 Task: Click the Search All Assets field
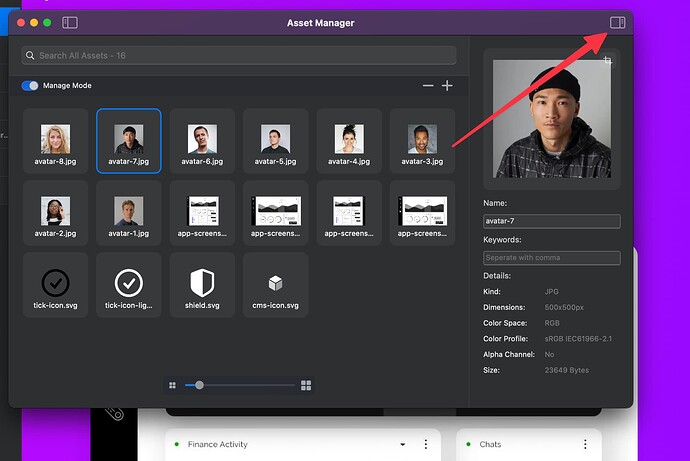[239, 55]
